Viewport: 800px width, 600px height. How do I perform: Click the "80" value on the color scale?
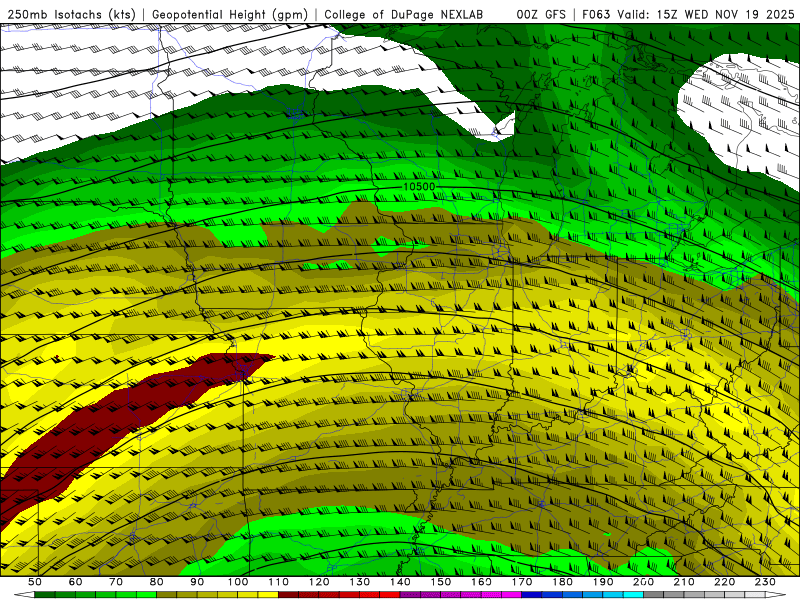point(157,582)
